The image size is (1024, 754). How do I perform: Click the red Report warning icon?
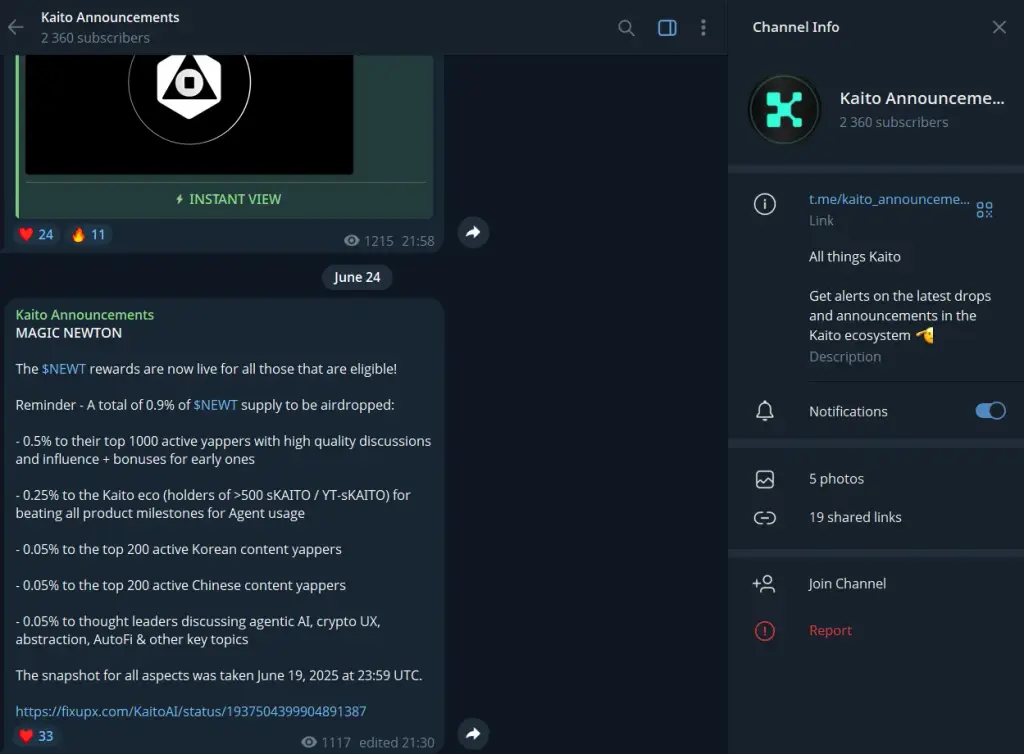point(765,631)
